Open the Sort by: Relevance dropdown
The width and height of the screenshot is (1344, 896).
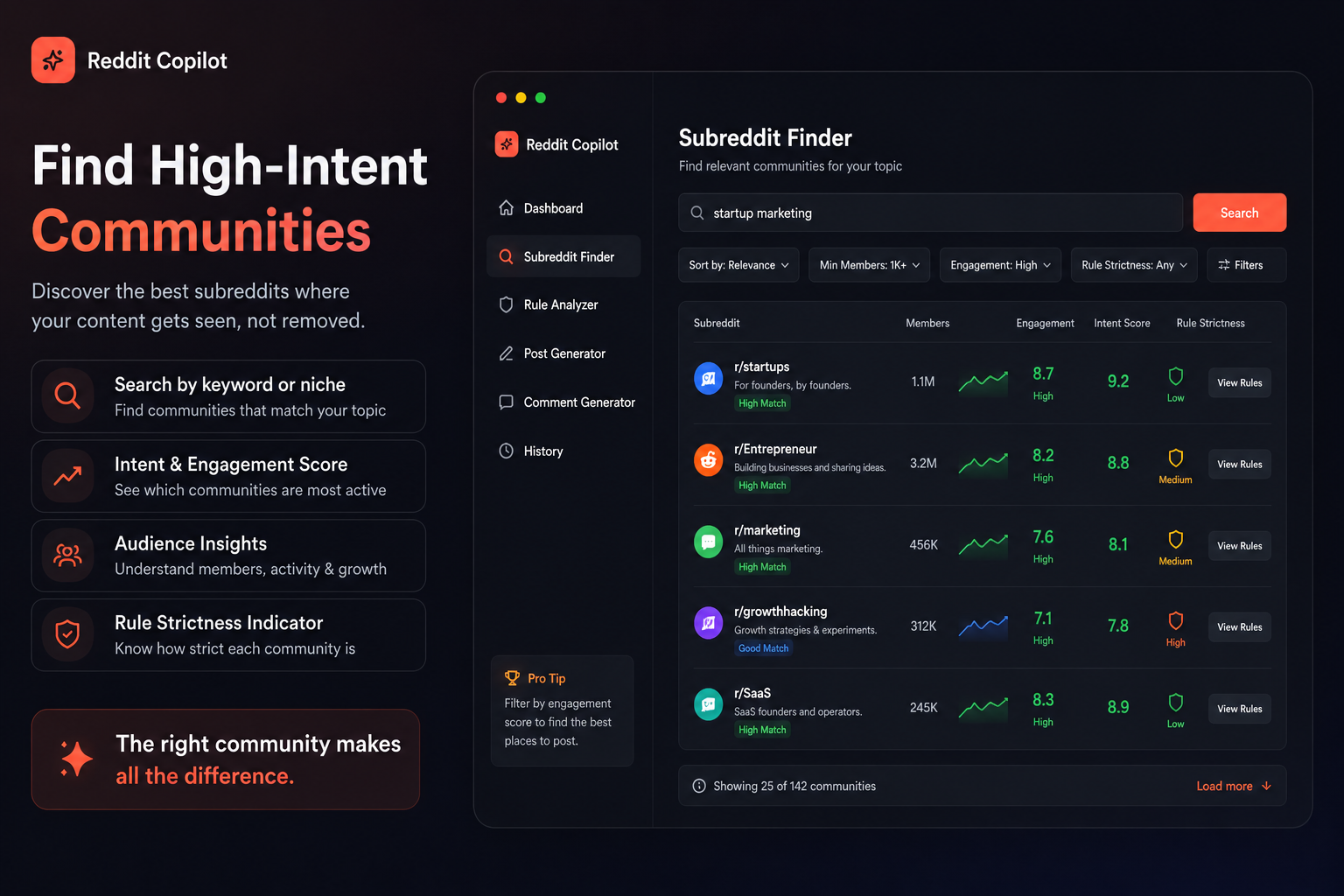click(738, 265)
